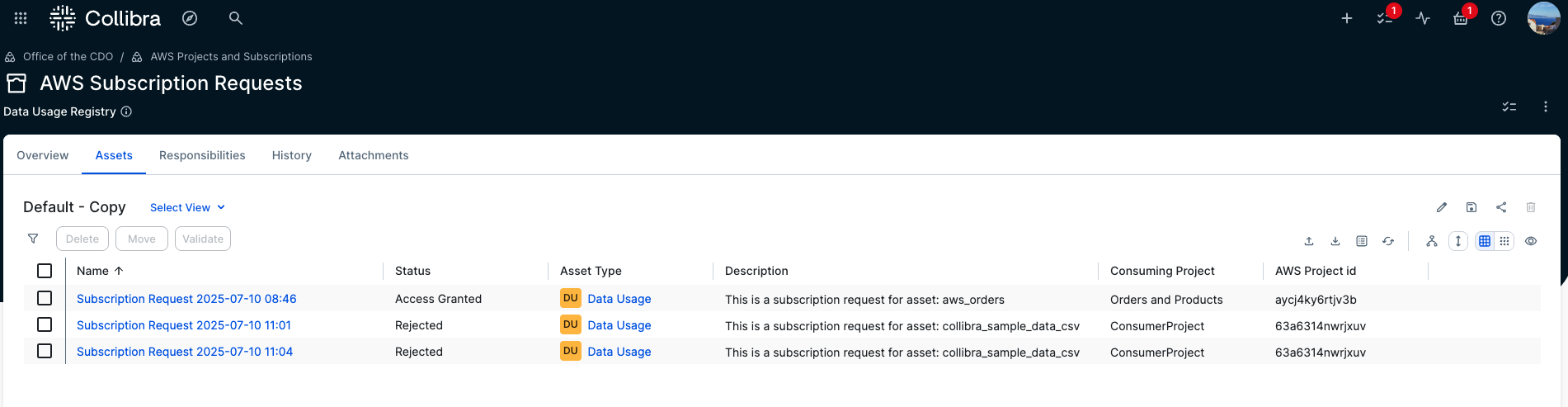Click the share view icon
1568x407 pixels.
point(1501,207)
